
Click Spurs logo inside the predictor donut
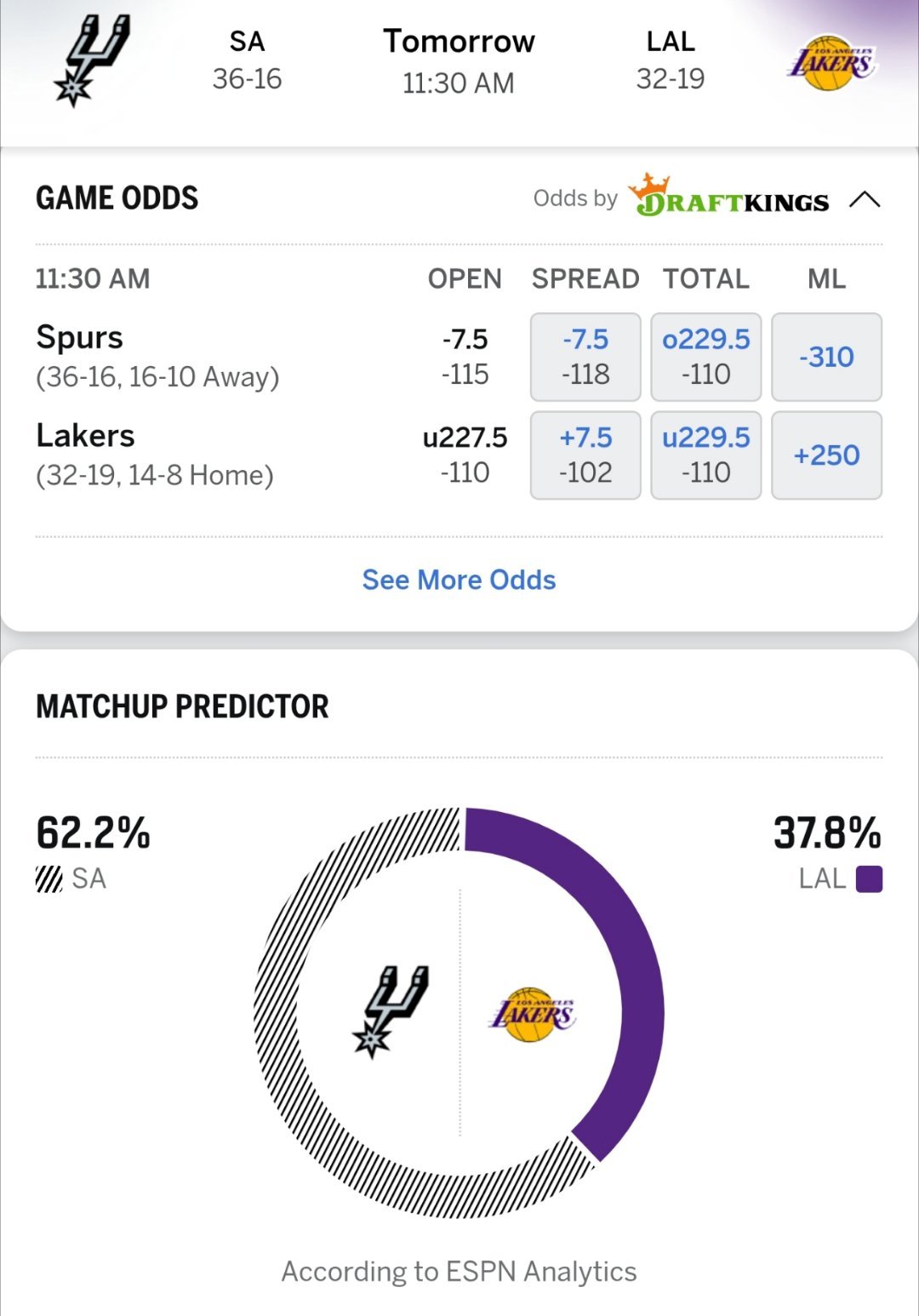pyautogui.click(x=390, y=1010)
